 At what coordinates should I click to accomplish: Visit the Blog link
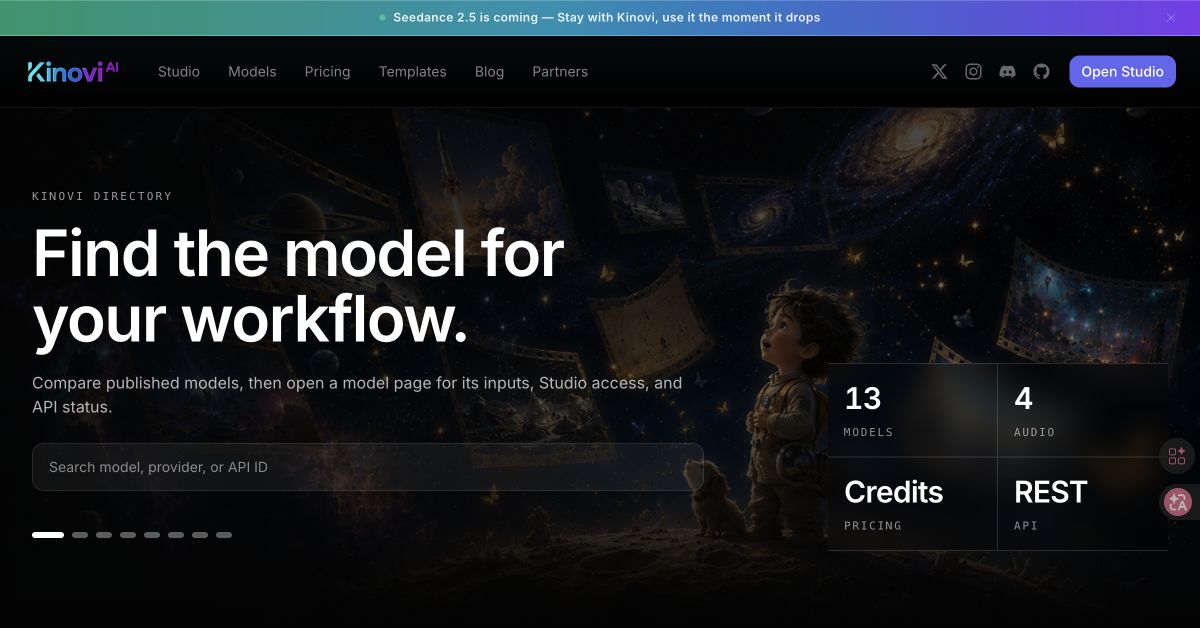(x=489, y=72)
